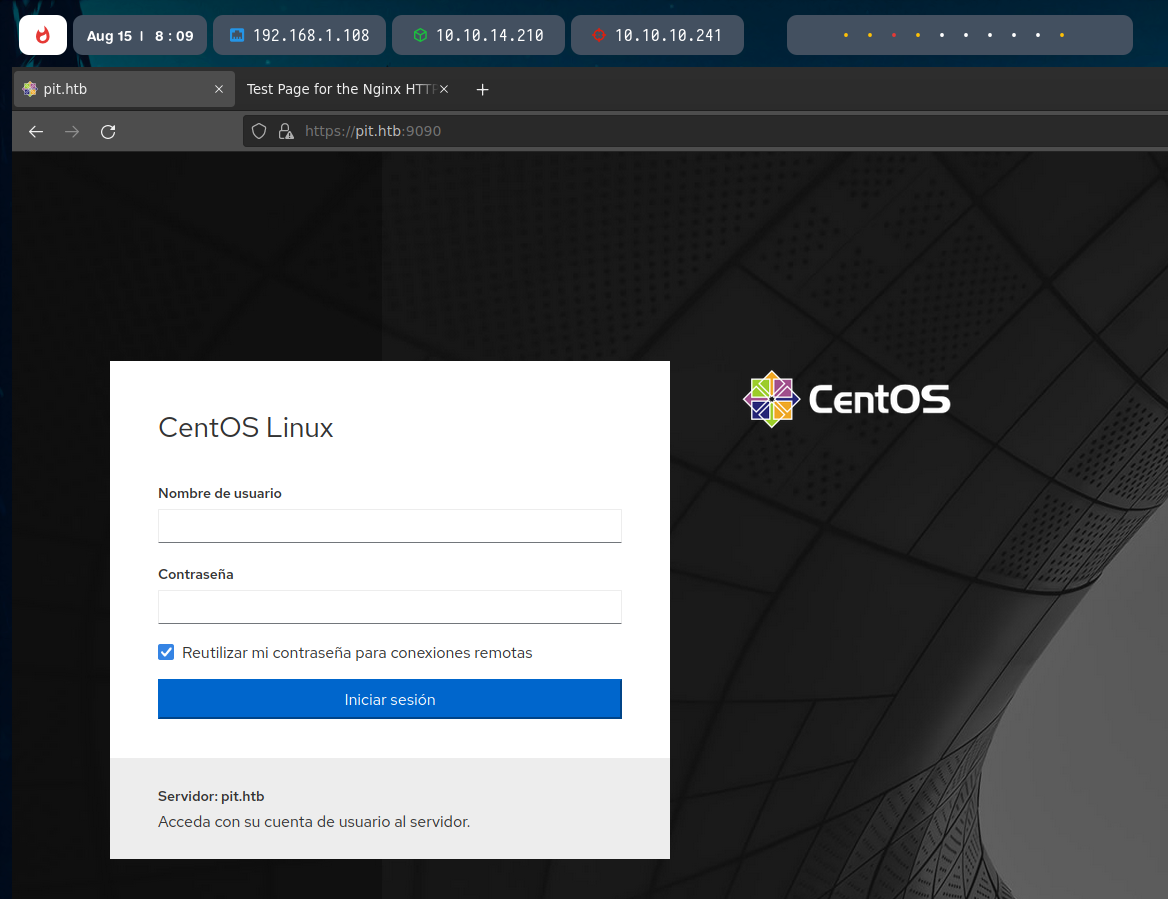Open the padlock site security info
1168x899 pixels.
[x=285, y=131]
